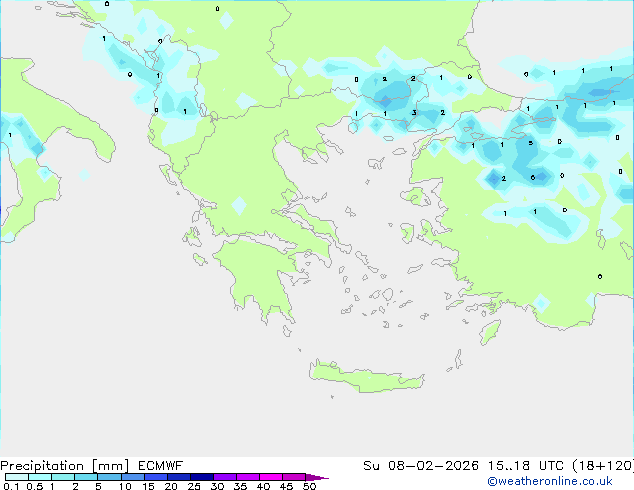This screenshot has height=490, width=634.
Task: Click the '0.1' legend scale label
Action: 11,486
